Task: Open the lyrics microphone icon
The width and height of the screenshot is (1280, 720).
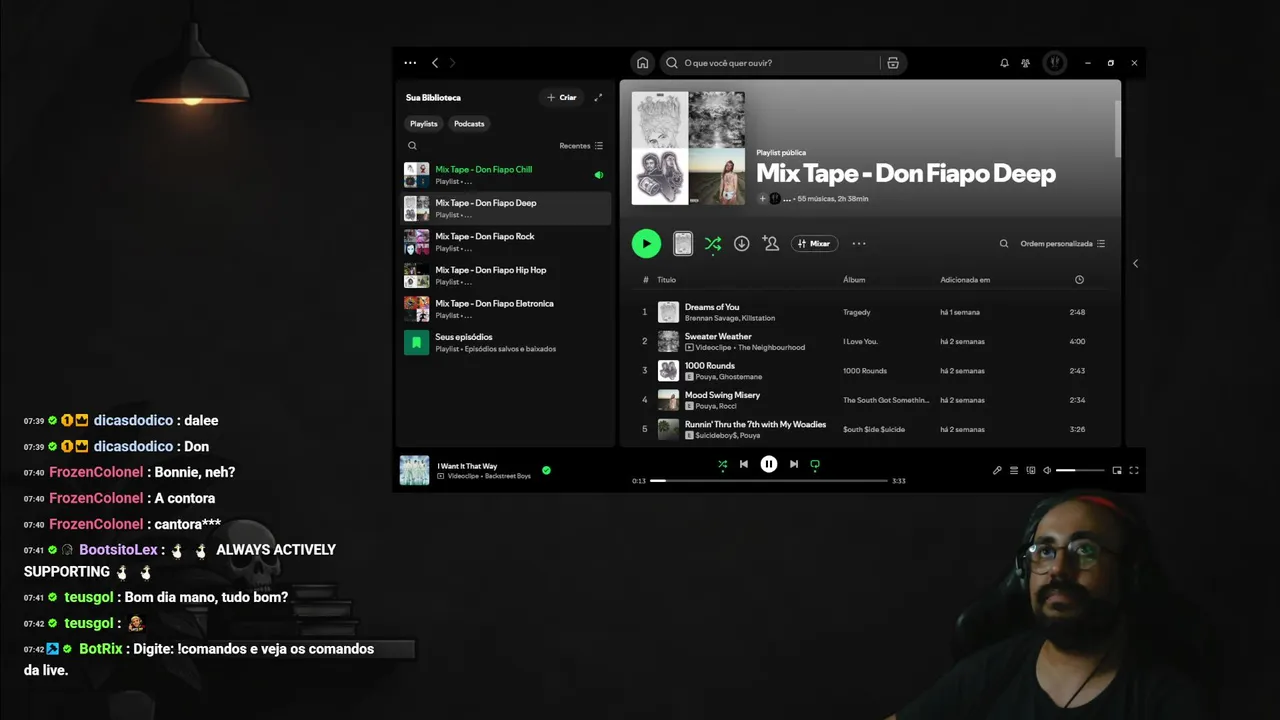Action: 997,470
